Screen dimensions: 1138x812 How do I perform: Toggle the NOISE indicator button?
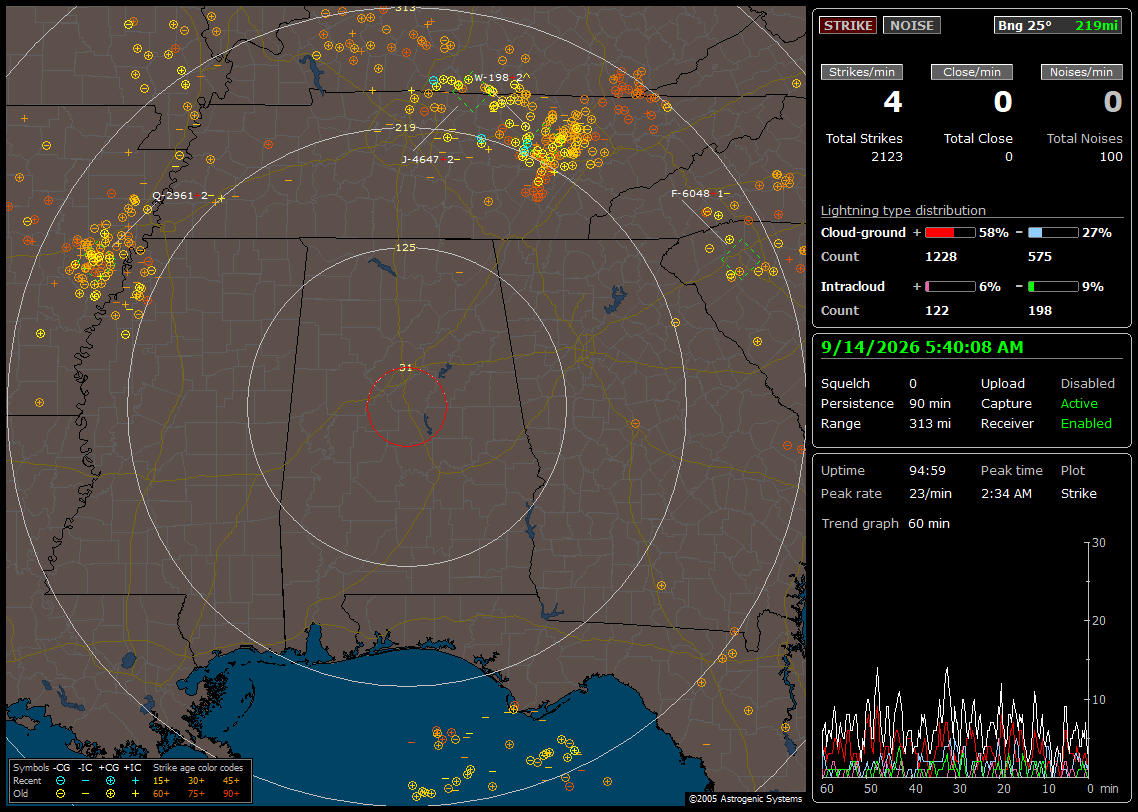(x=912, y=25)
